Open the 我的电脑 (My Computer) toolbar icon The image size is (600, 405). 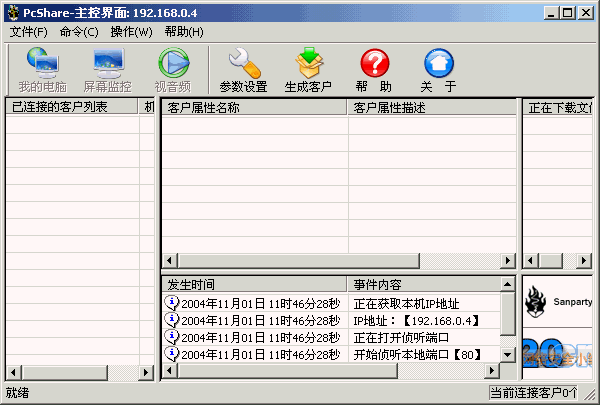(x=41, y=70)
